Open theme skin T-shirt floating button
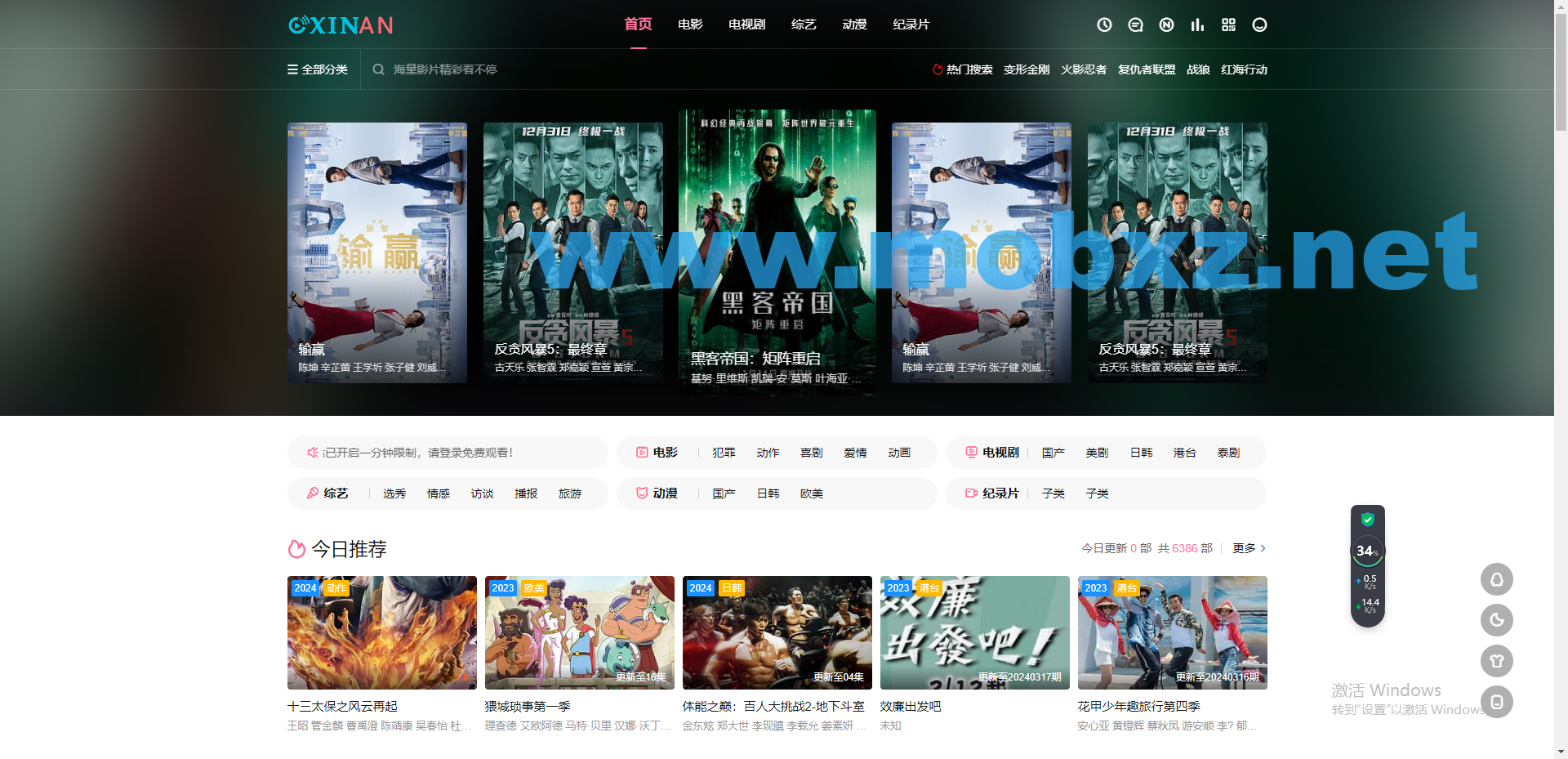This screenshot has width=1568, height=759. point(1496,661)
